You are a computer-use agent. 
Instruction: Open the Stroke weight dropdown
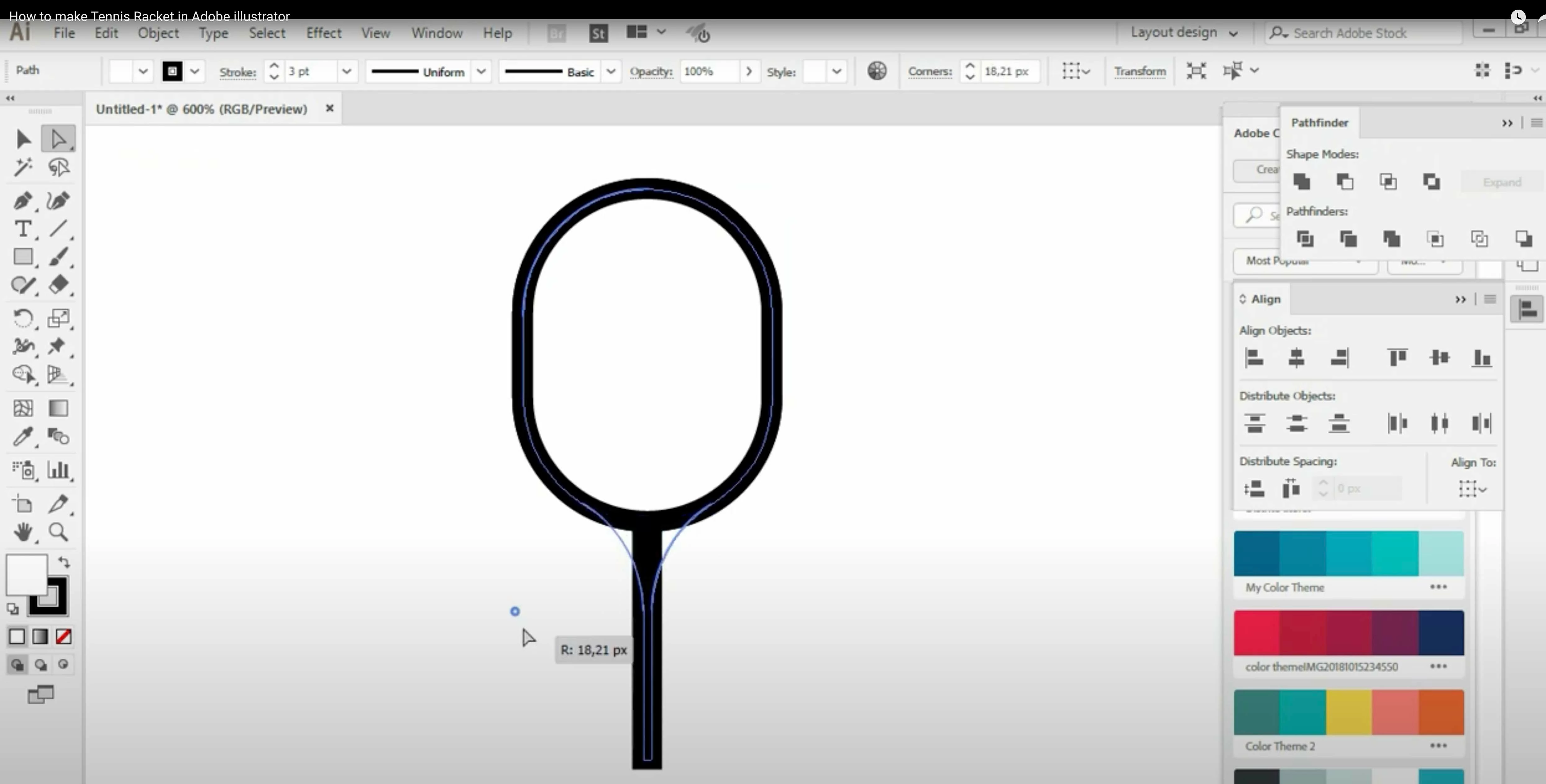tap(346, 71)
